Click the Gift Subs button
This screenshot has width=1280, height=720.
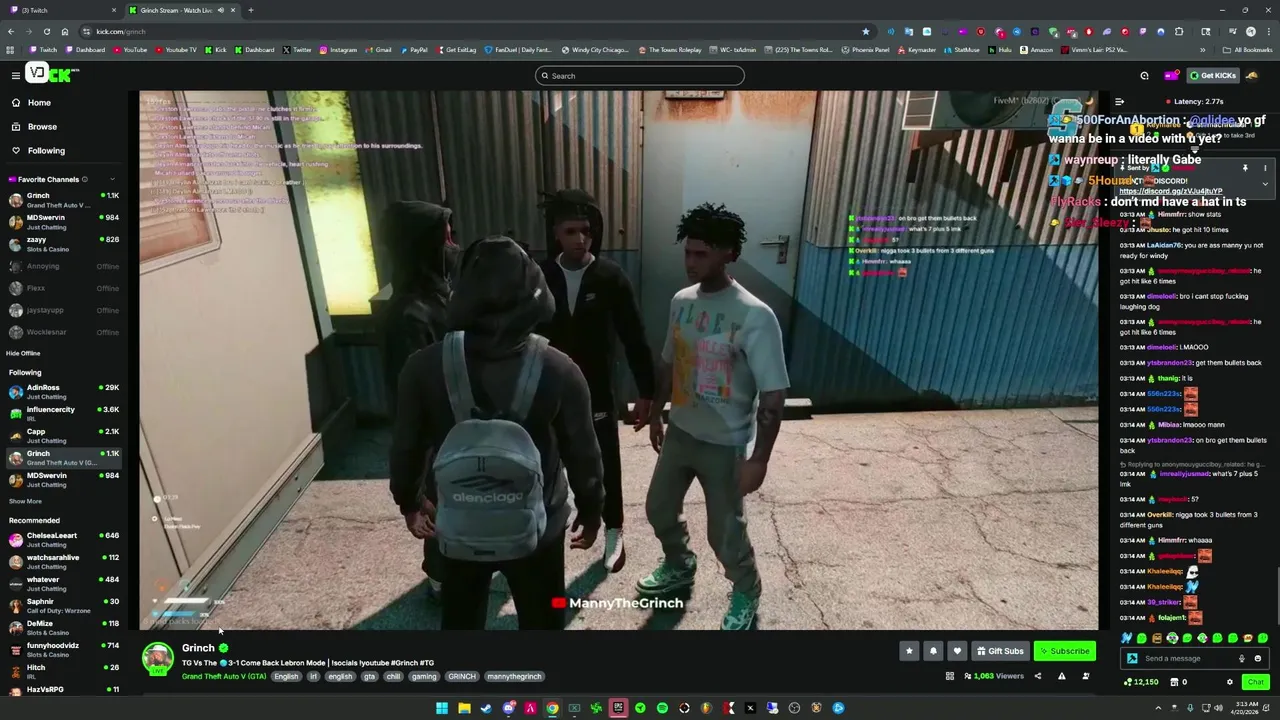[x=1000, y=651]
